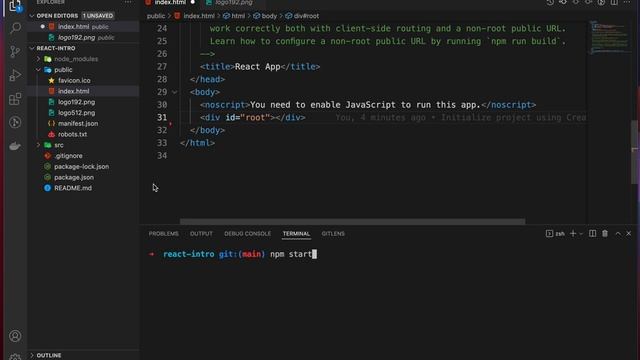Open package-lock.json in the file tree

(x=81, y=167)
